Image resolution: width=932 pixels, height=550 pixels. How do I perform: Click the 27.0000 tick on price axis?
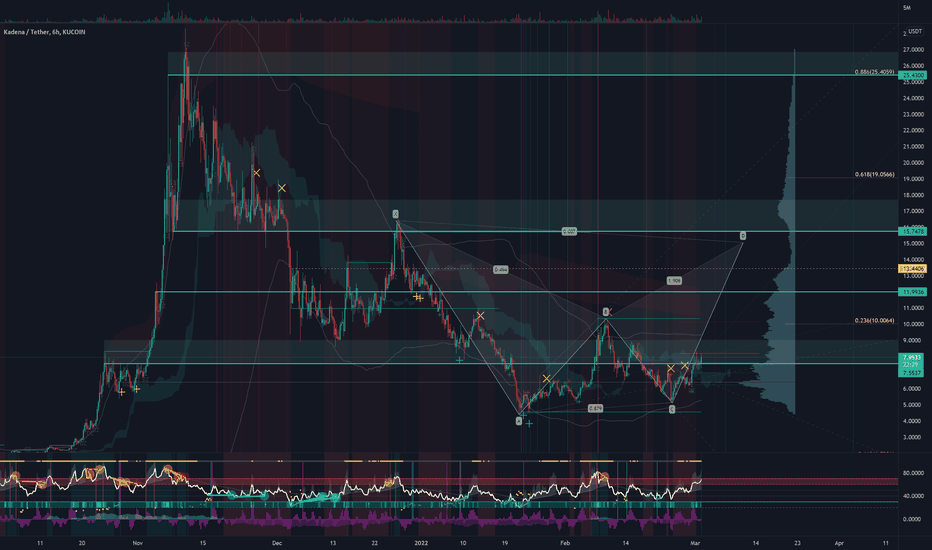pos(913,50)
